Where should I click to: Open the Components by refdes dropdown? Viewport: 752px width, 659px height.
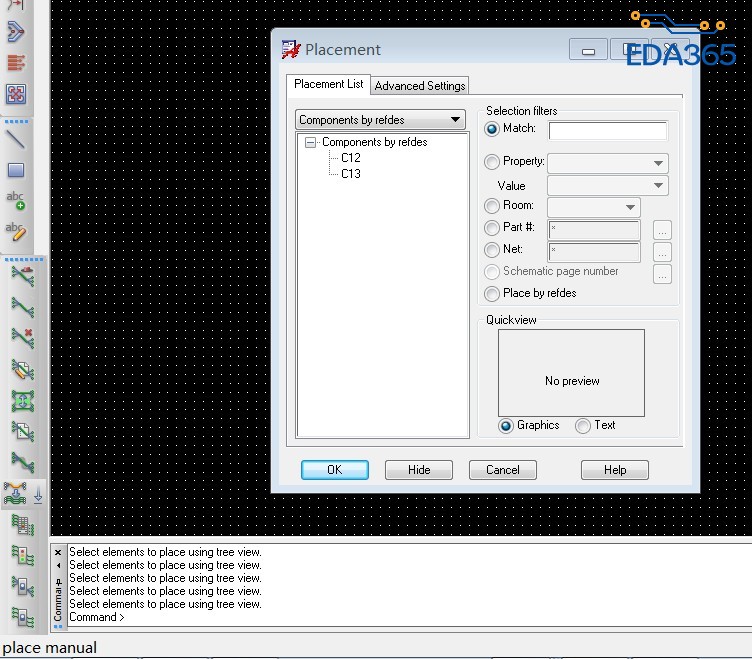tap(380, 119)
